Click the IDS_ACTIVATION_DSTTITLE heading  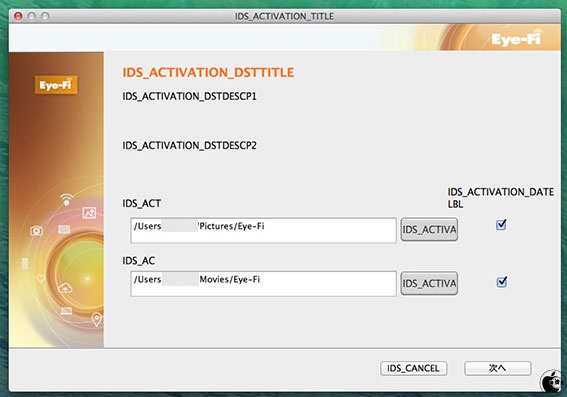[x=208, y=72]
